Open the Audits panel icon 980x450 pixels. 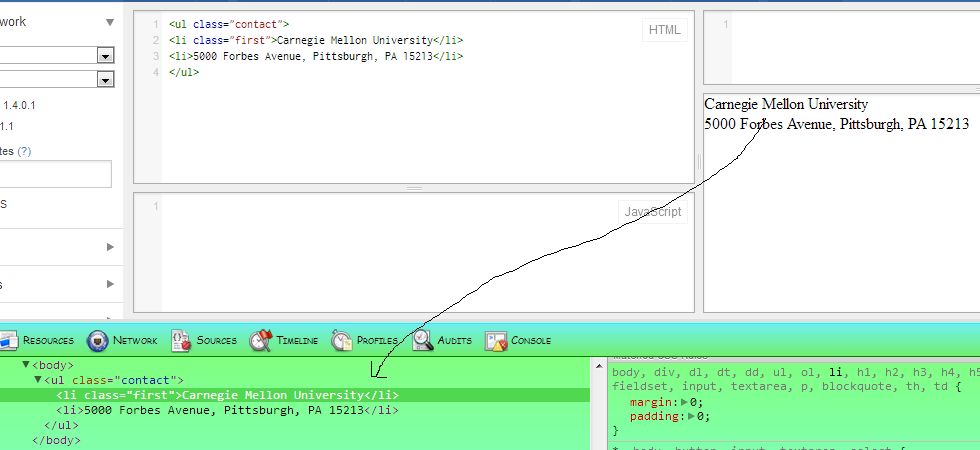point(422,341)
